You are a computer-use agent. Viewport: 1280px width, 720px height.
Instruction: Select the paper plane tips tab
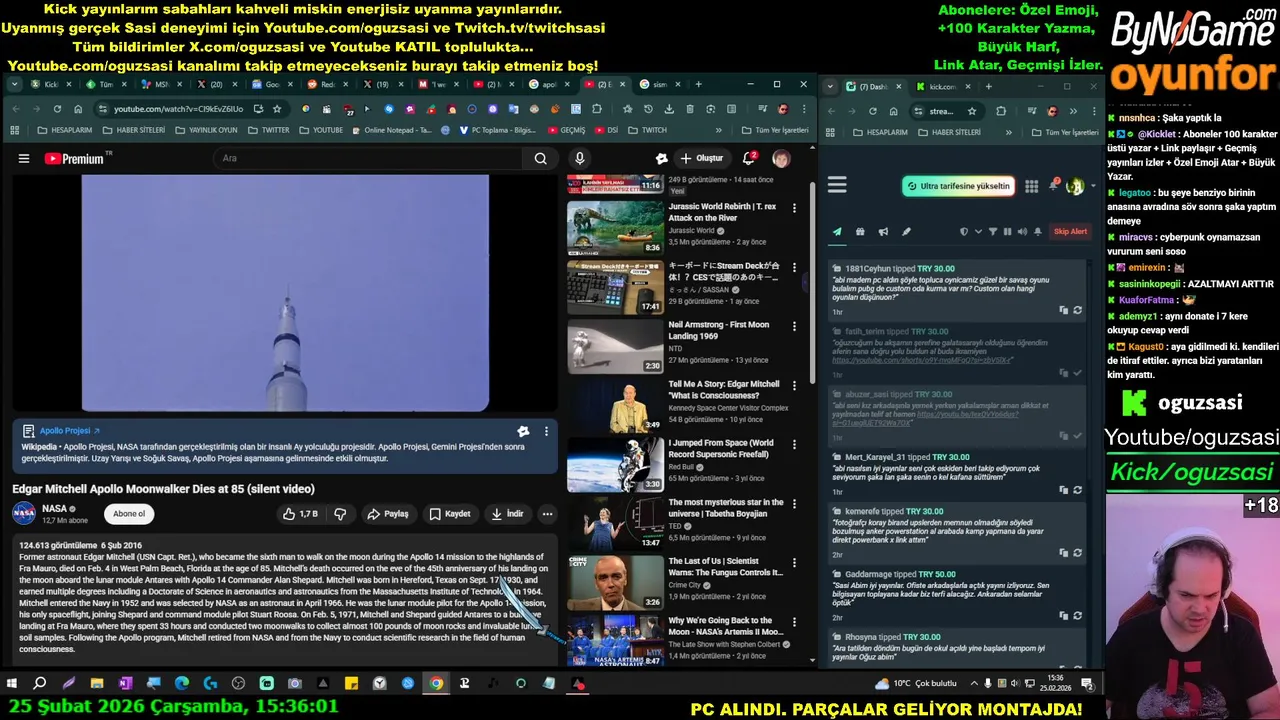tap(837, 232)
